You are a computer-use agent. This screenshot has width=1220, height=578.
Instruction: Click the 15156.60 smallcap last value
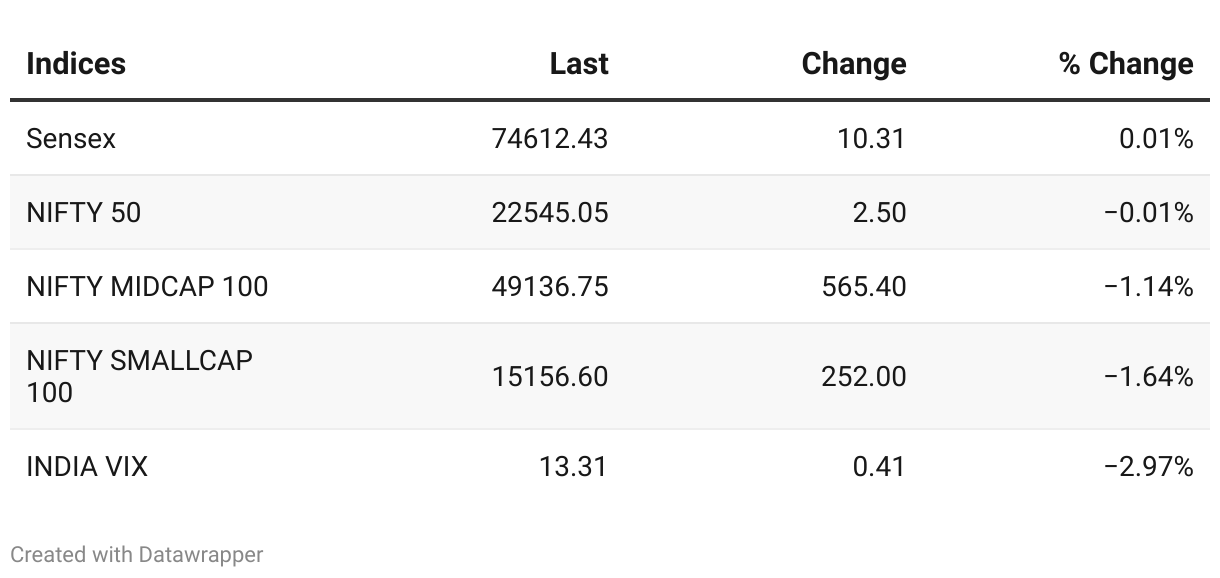coord(549,377)
